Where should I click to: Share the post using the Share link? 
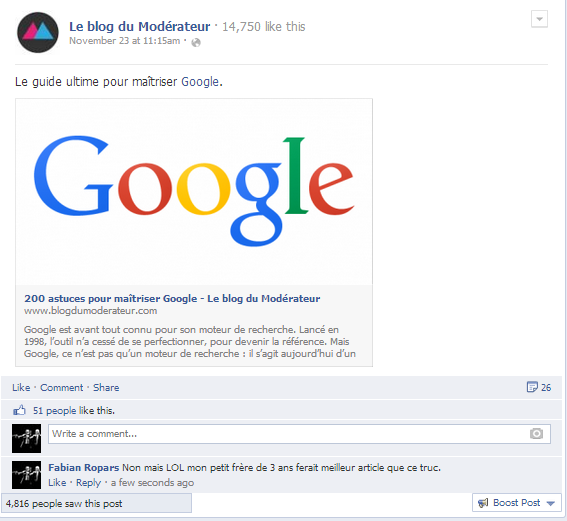pyautogui.click(x=106, y=388)
